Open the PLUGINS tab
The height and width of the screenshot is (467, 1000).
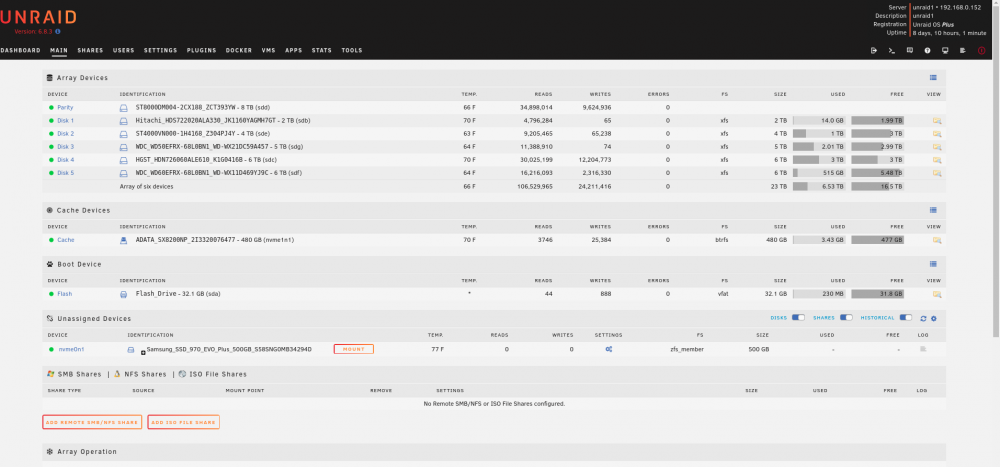coord(202,50)
